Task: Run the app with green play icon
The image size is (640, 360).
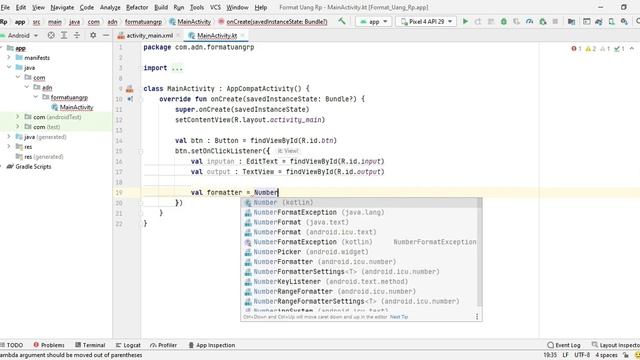Action: click(465, 21)
